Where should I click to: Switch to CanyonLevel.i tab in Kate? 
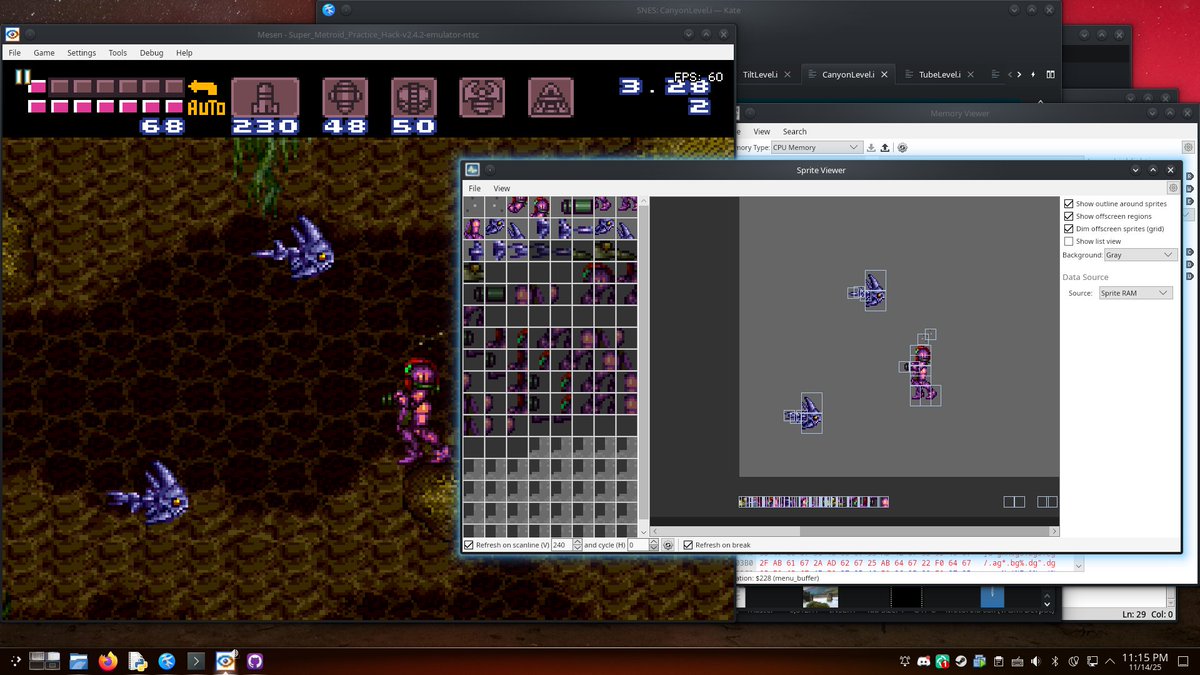[848, 74]
